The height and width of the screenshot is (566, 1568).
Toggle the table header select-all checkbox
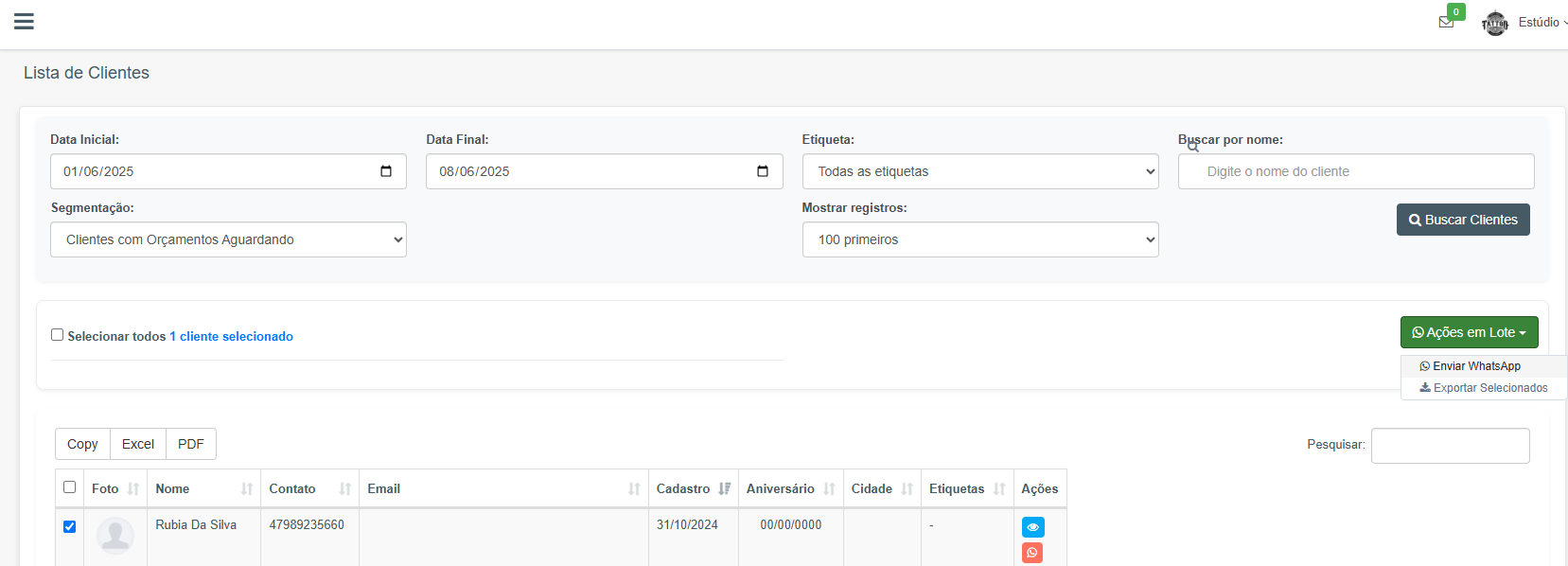click(69, 487)
